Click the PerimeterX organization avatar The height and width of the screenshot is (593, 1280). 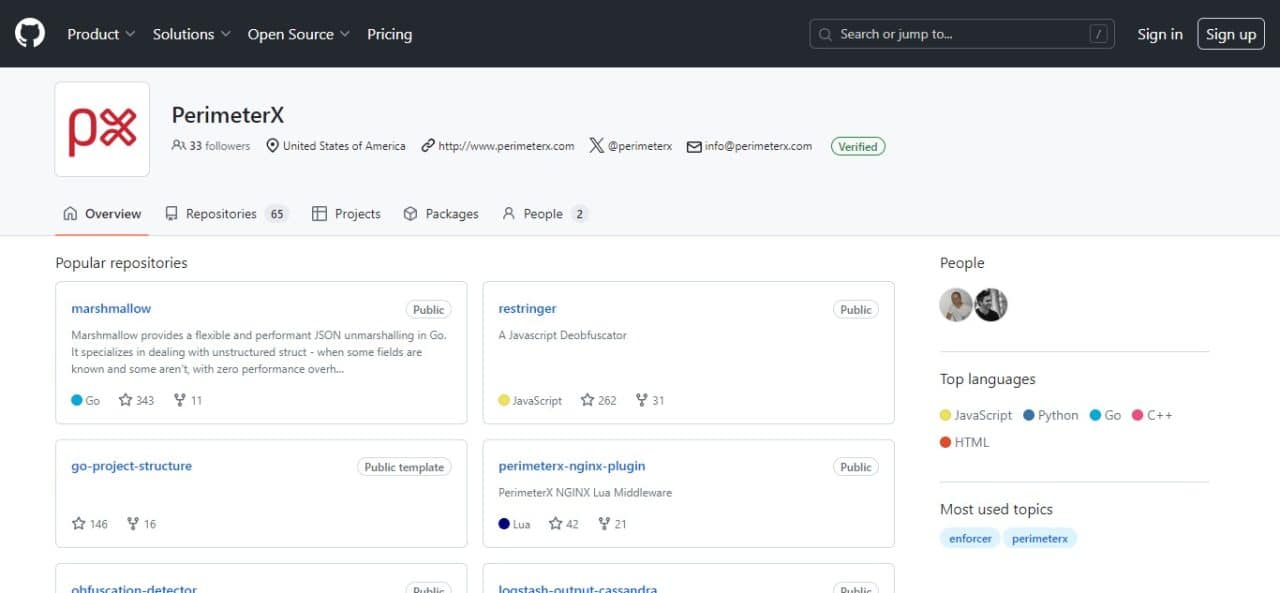[x=102, y=129]
